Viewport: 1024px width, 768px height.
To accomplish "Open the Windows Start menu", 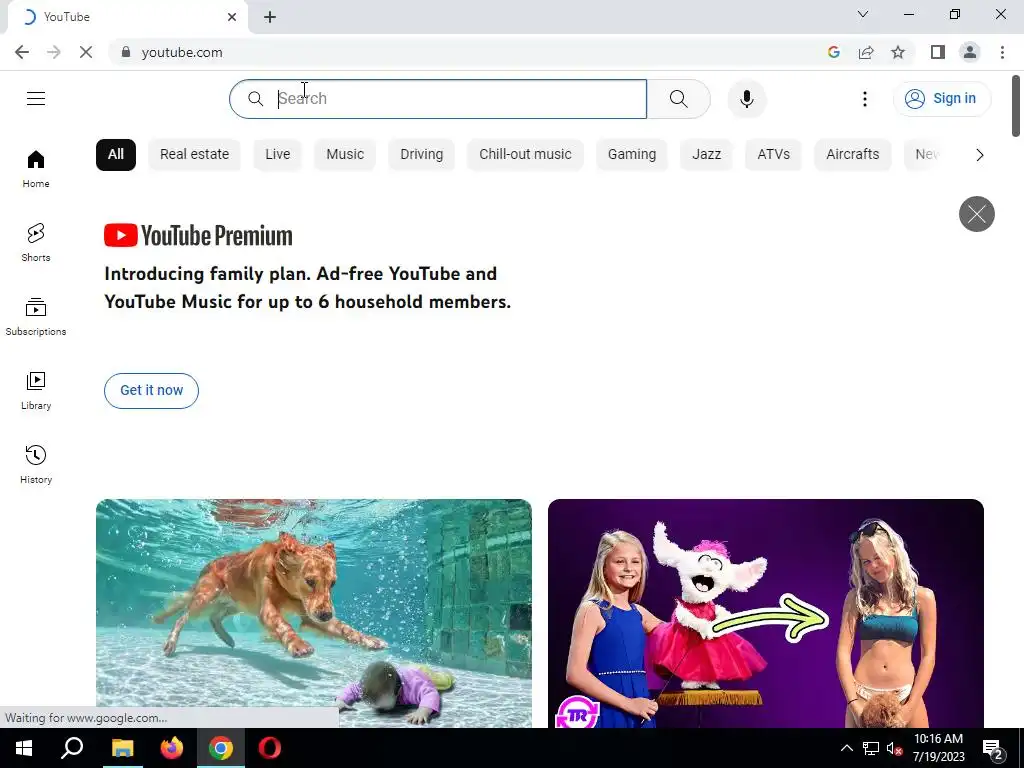I will (x=24, y=748).
